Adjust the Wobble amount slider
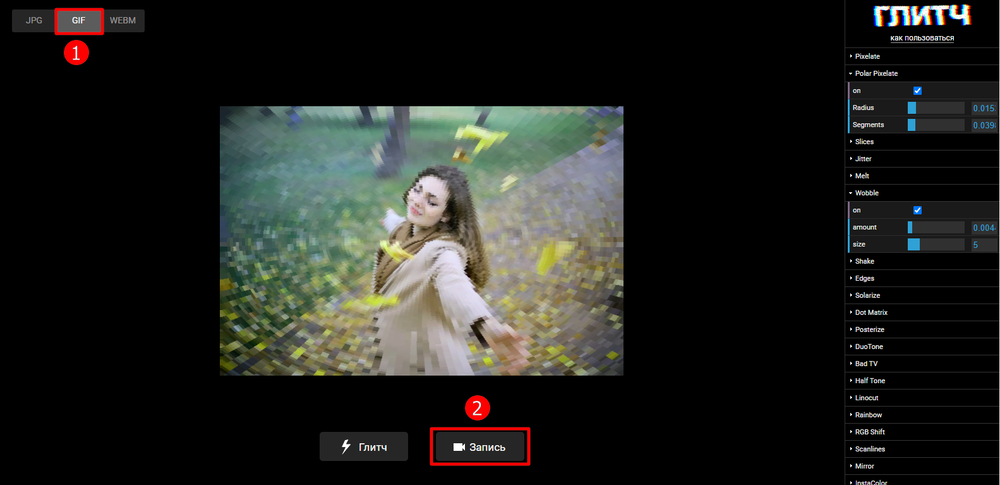Image resolution: width=1000 pixels, height=485 pixels. (x=936, y=227)
